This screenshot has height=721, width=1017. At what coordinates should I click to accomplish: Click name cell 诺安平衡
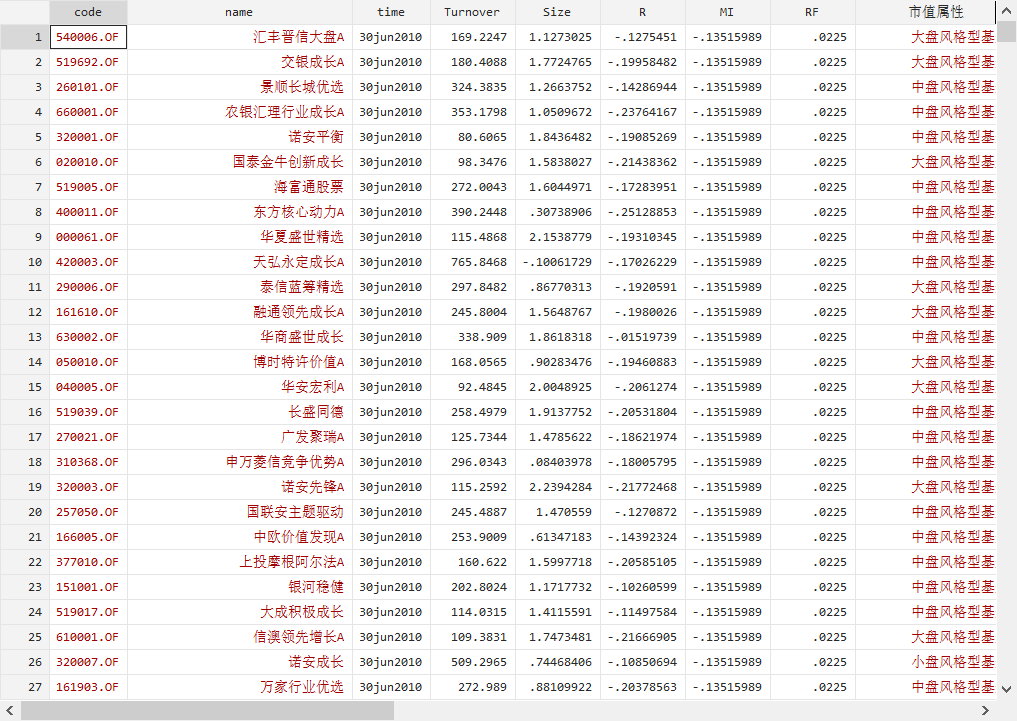point(239,137)
